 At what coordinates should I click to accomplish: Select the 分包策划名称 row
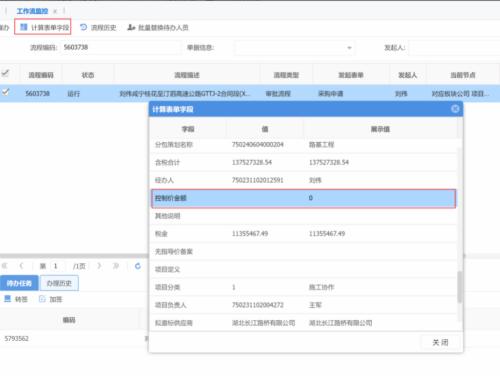[x=303, y=145]
